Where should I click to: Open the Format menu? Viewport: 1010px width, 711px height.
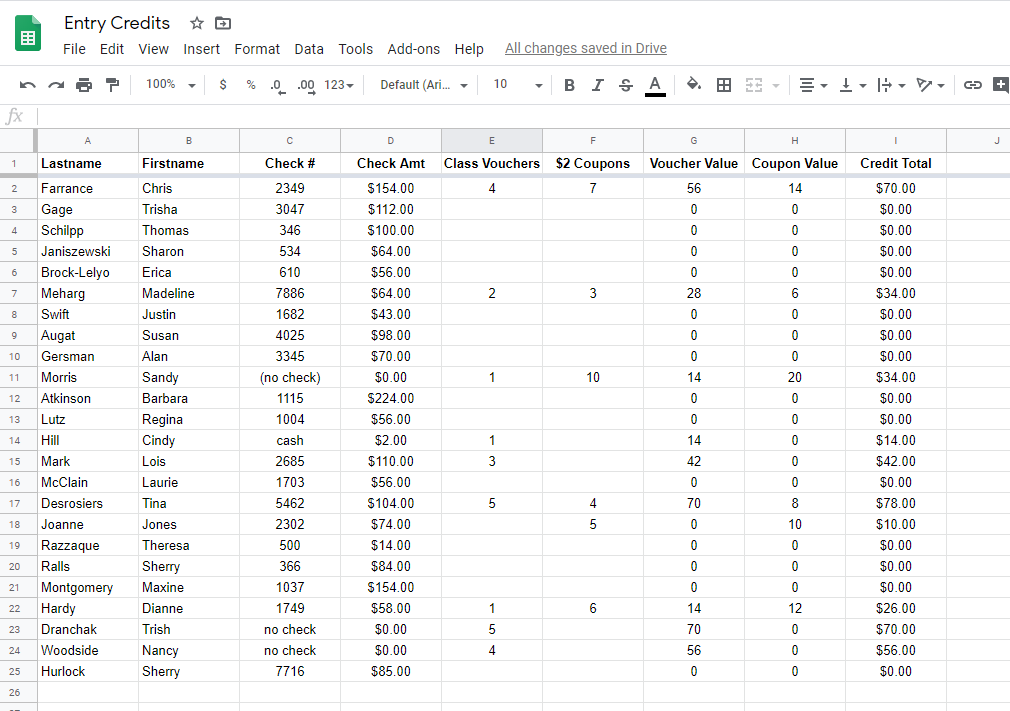[257, 49]
